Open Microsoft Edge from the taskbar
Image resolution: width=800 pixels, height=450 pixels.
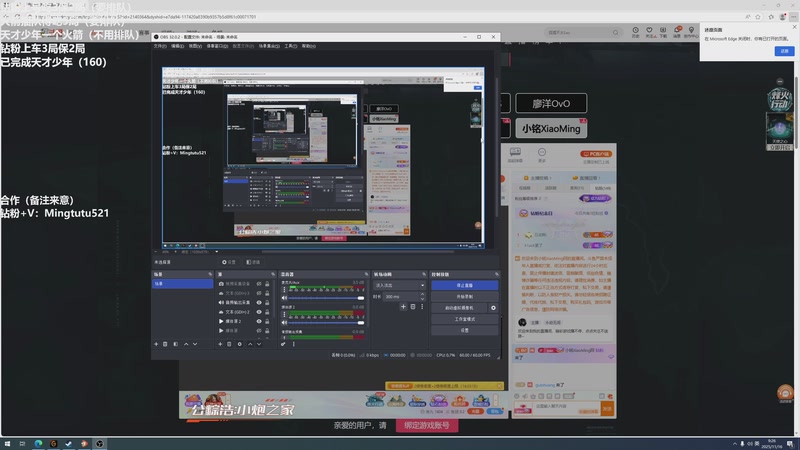(x=38, y=444)
